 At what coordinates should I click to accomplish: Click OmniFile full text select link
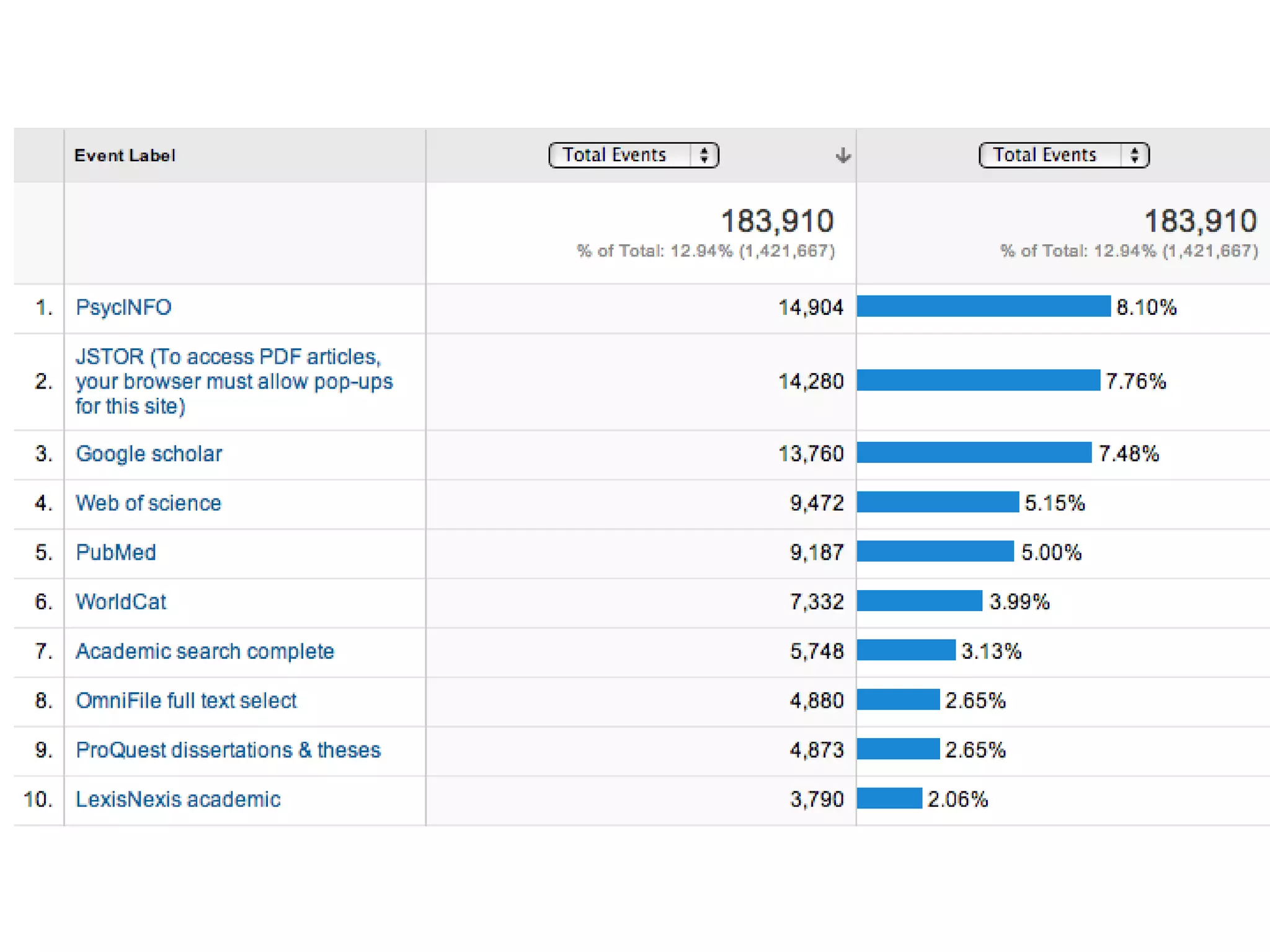point(186,700)
